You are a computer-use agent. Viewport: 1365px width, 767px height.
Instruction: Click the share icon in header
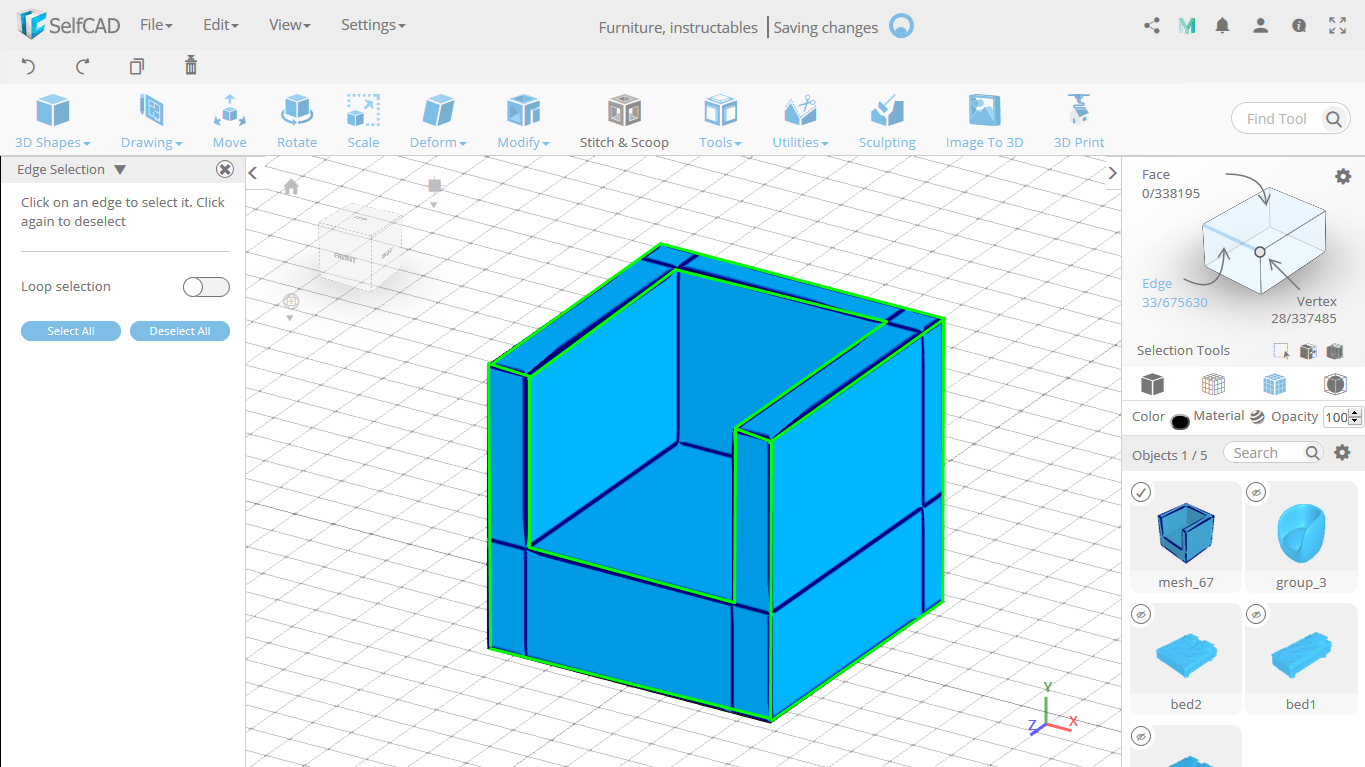point(1152,26)
